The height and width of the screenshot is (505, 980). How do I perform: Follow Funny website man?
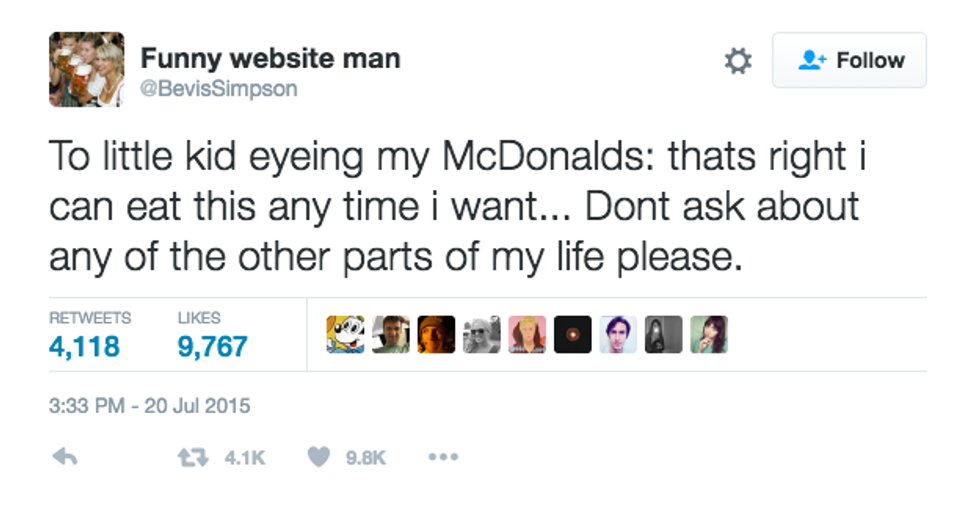click(x=849, y=61)
